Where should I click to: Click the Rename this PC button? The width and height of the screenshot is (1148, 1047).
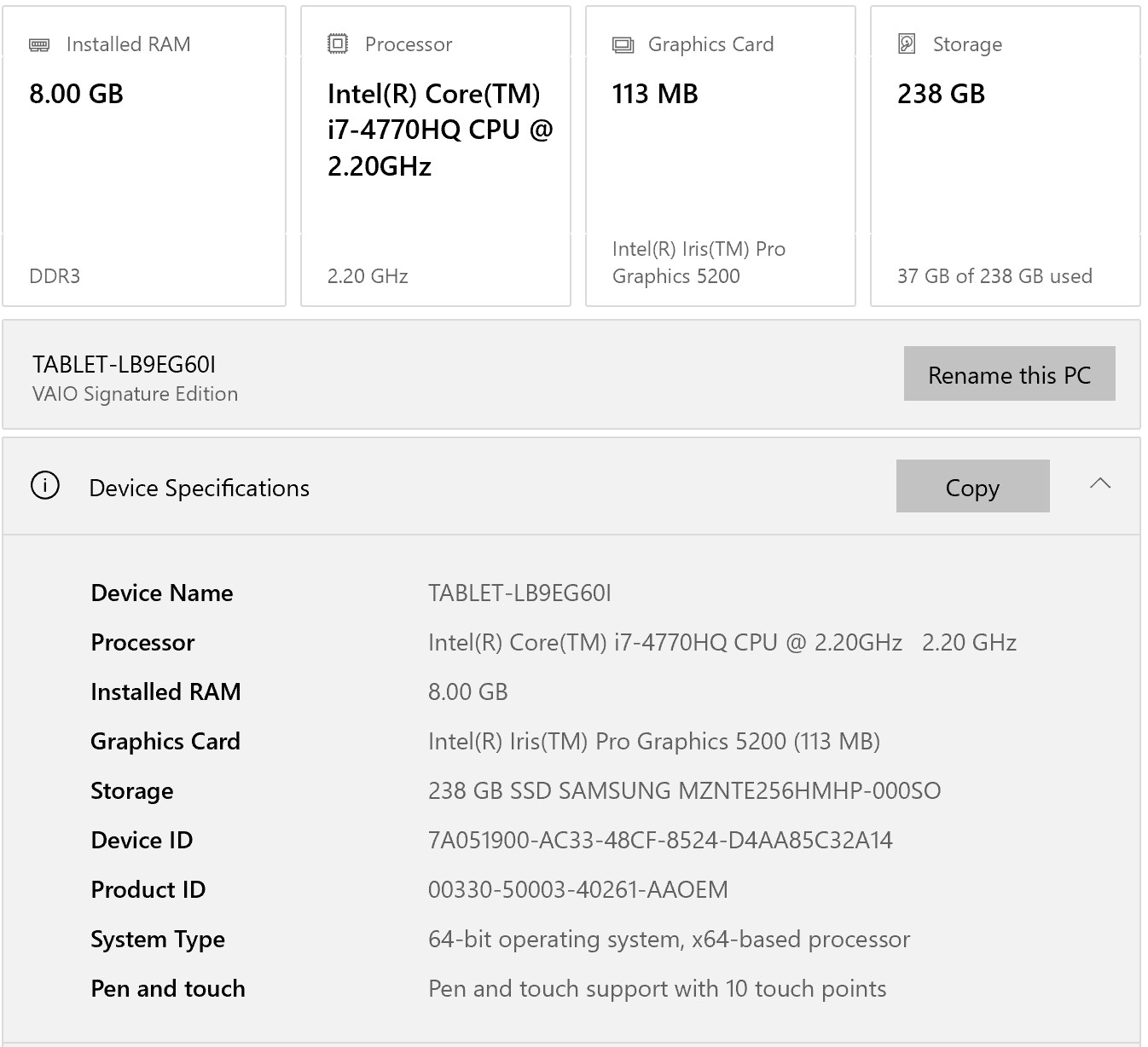[1009, 373]
